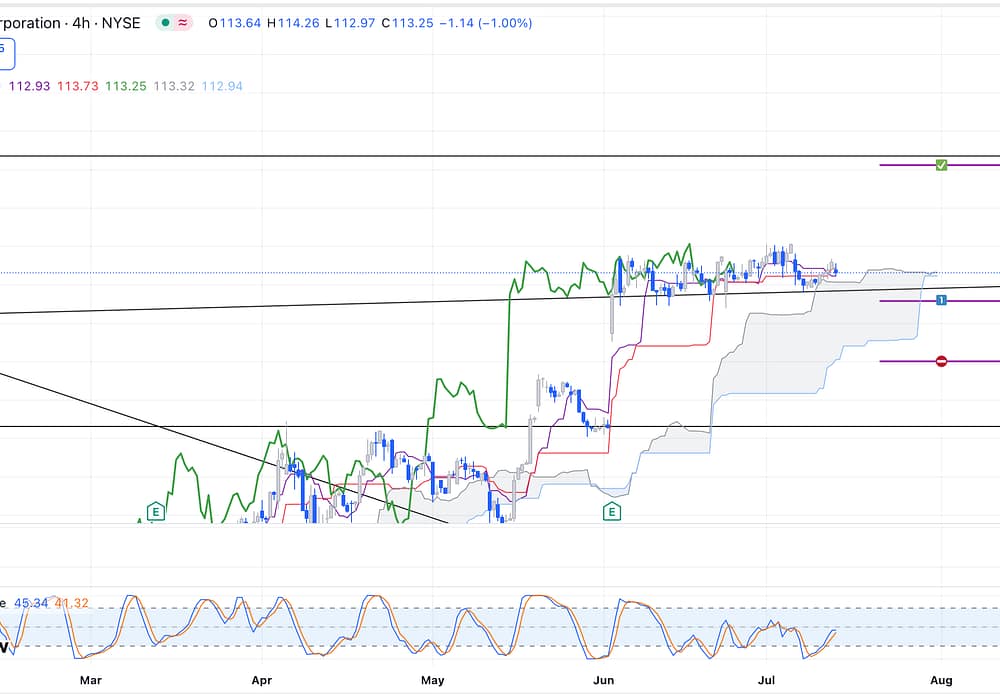Click the Jun label on time axis
This screenshot has height=700, width=1000.
pyautogui.click(x=603, y=681)
